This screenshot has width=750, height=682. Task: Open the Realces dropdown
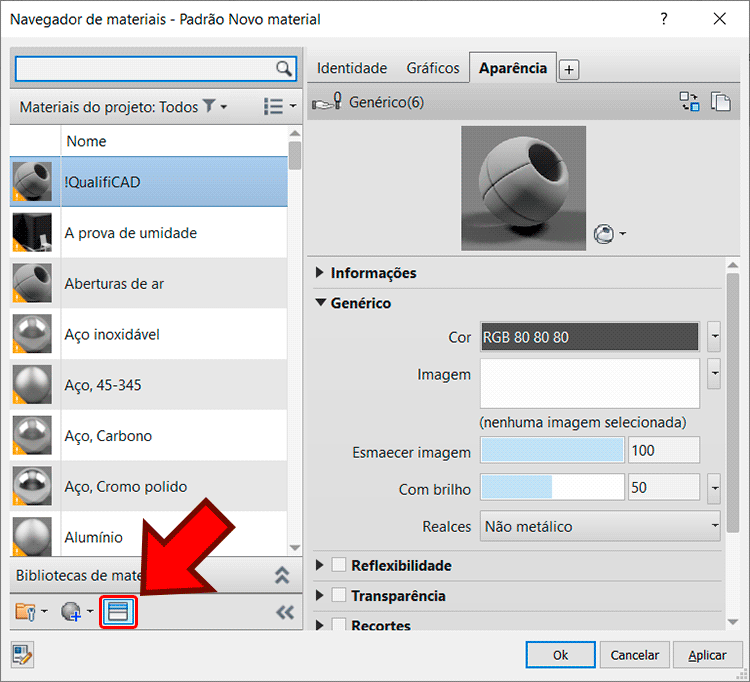pyautogui.click(x=600, y=525)
